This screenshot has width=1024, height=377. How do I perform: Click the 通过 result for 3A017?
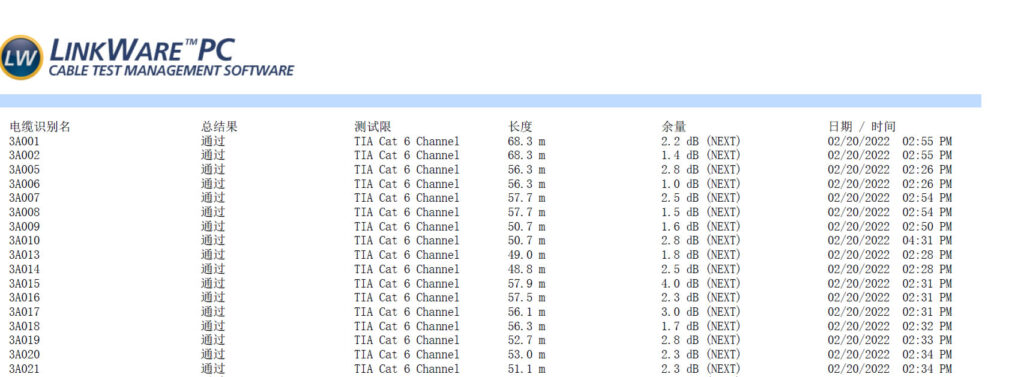213,312
